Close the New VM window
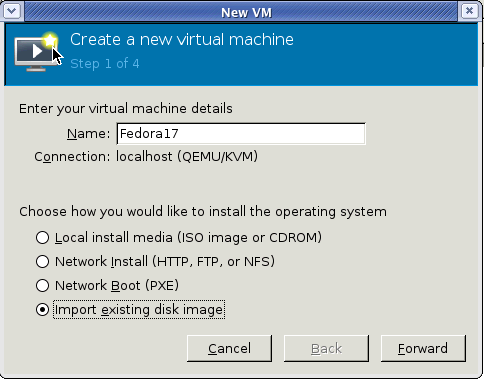484x380 pixels. click(x=470, y=11)
